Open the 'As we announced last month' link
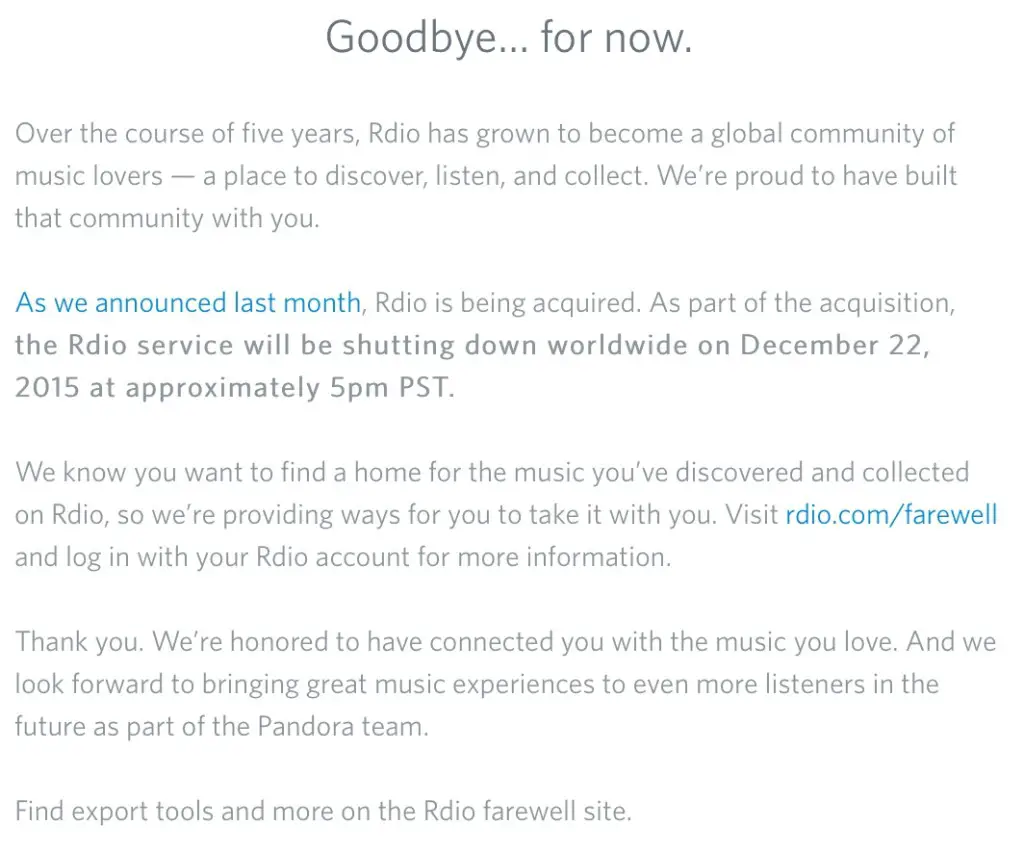Screen dimensions: 1024x853 pos(188,303)
